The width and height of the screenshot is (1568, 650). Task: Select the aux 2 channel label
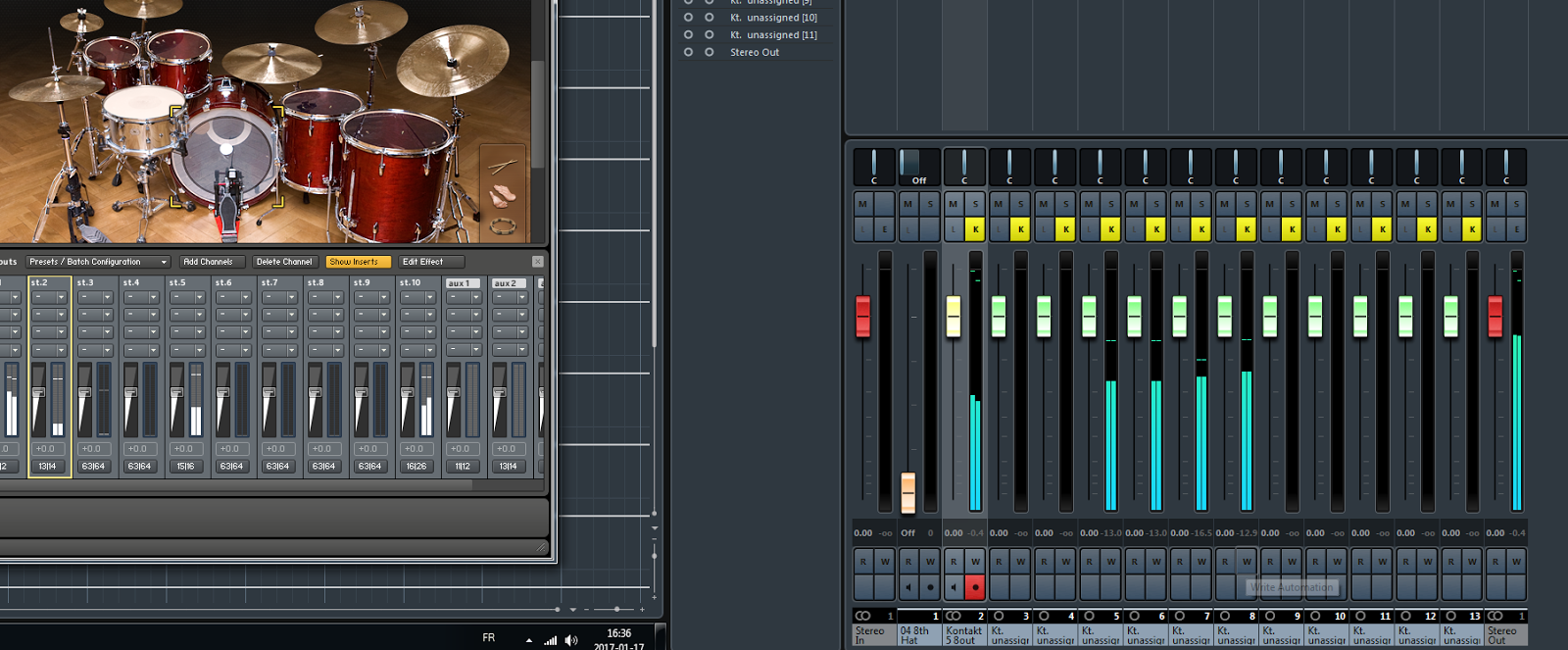510,283
